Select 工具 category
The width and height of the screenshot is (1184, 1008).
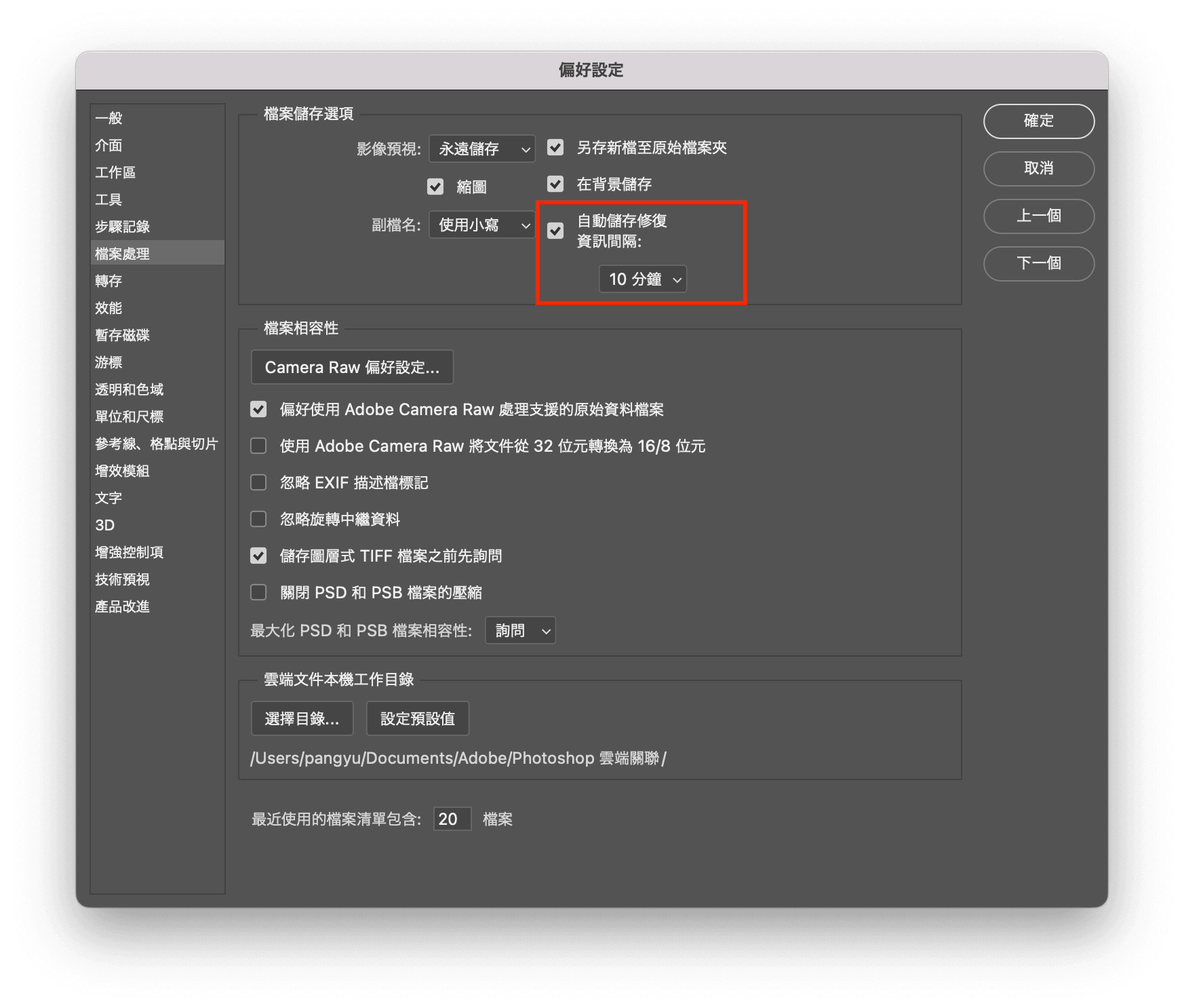click(x=157, y=199)
